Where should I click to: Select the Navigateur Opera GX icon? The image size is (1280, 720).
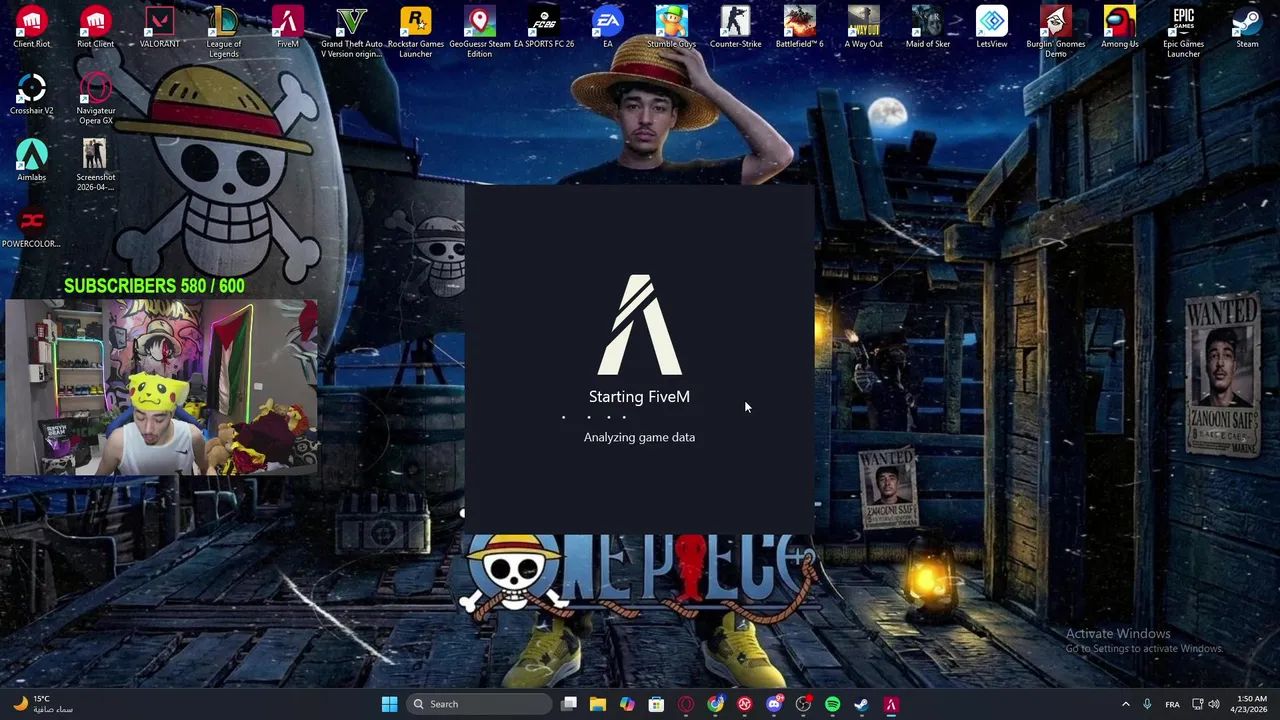96,98
